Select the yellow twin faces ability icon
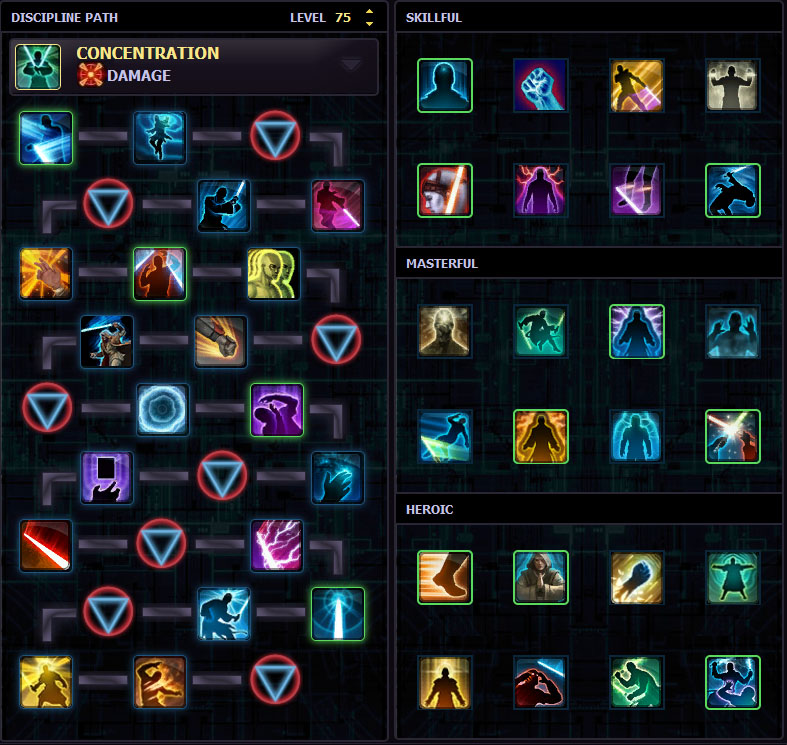The image size is (787, 745). coord(274,274)
